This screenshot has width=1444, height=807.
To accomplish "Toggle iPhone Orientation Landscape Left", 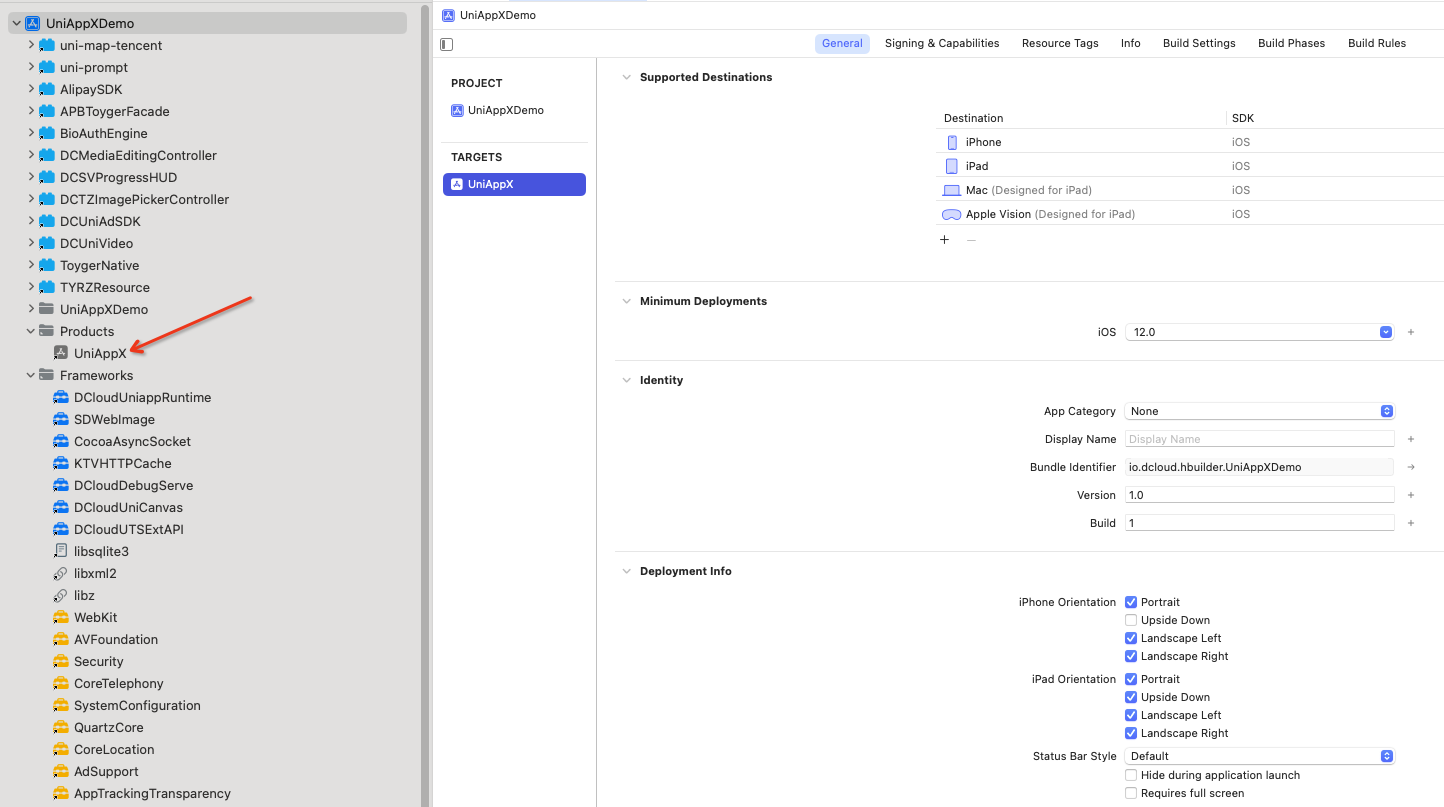I will point(1131,638).
